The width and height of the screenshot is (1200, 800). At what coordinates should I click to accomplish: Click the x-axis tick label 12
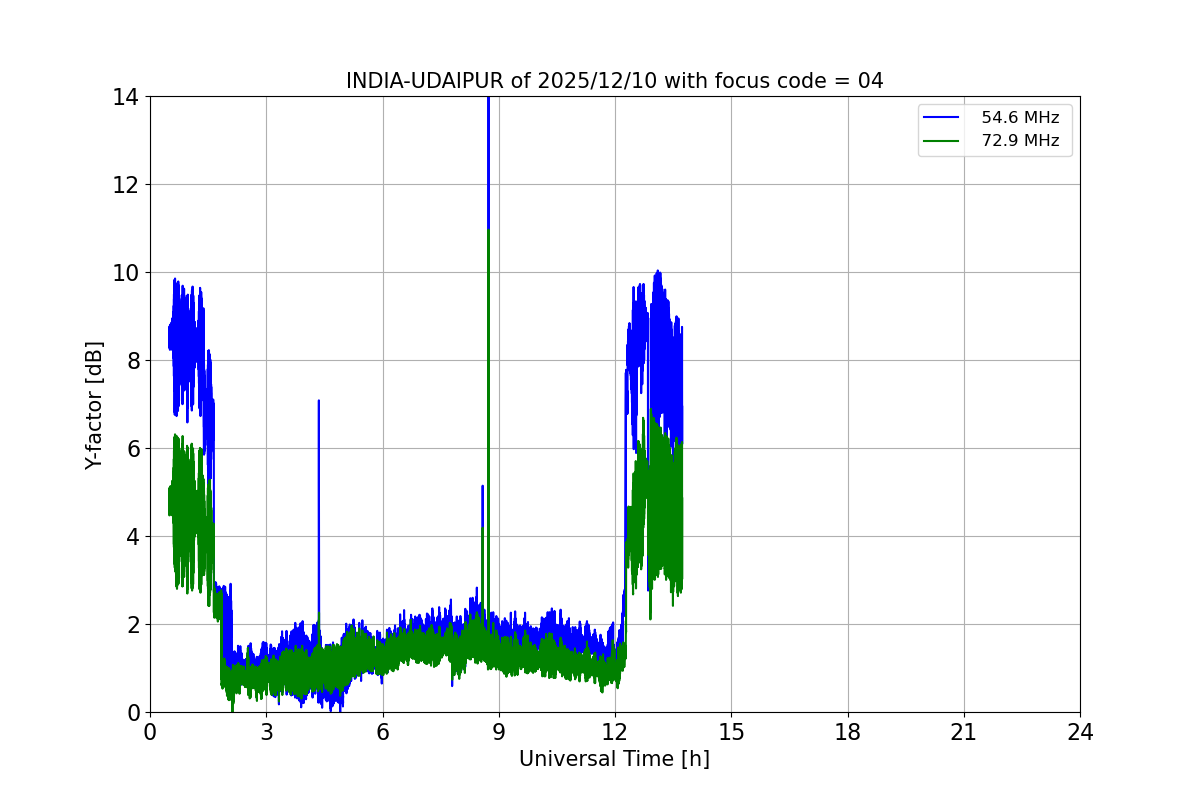(x=615, y=732)
